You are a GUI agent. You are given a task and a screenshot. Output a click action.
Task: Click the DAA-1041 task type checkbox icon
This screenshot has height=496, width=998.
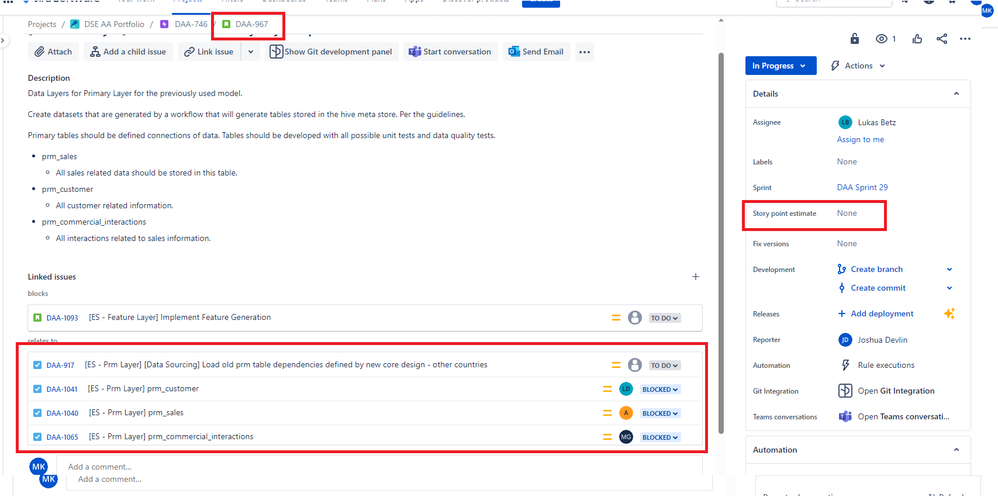[37, 389]
